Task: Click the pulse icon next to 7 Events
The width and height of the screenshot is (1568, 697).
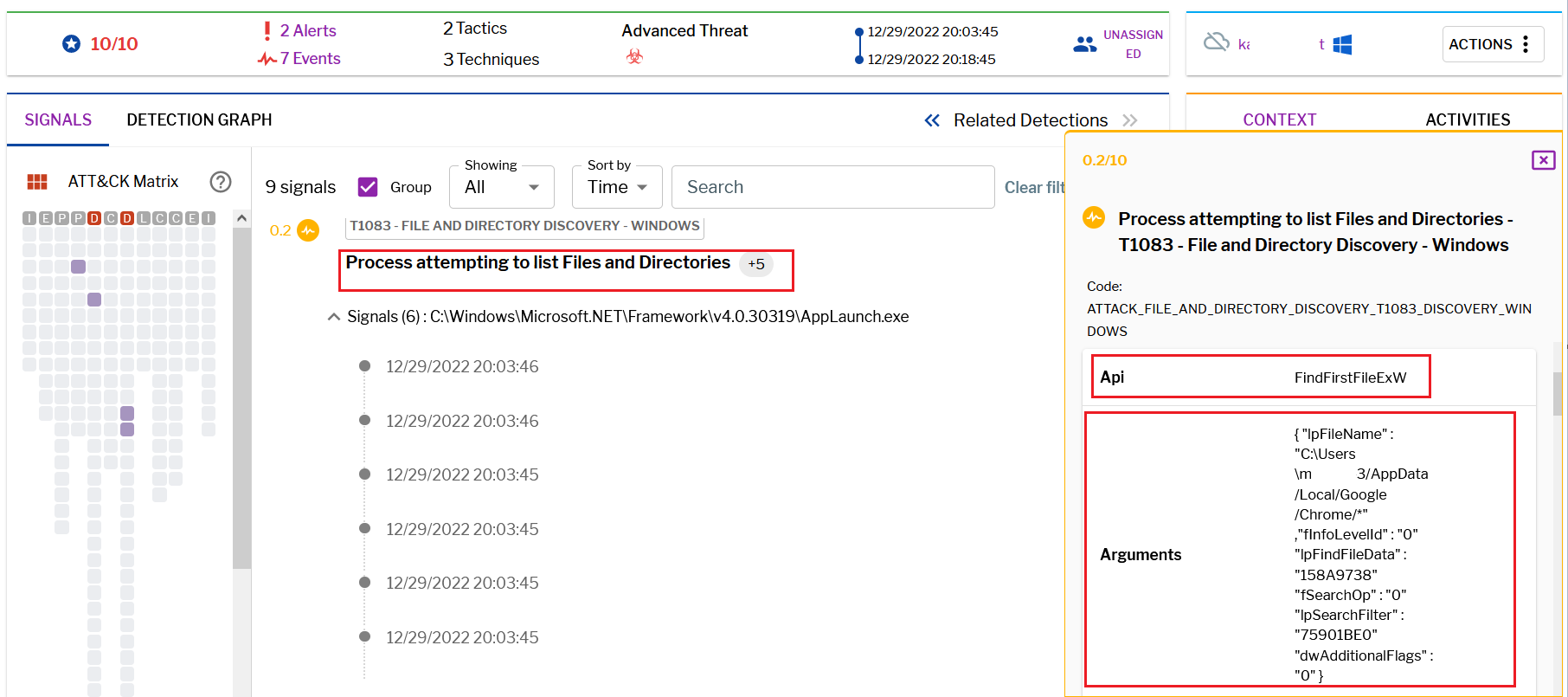Action: point(267,59)
